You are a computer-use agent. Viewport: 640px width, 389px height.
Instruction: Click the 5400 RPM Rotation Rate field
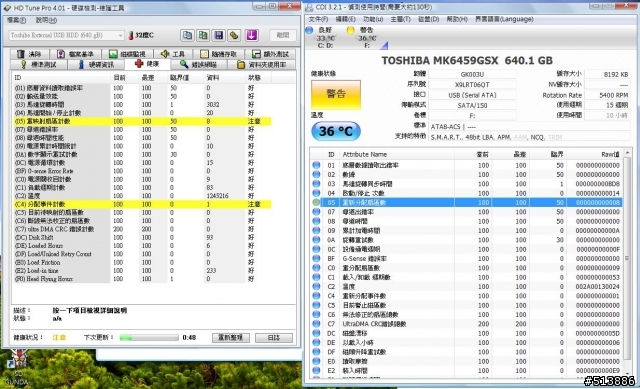[x=607, y=95]
